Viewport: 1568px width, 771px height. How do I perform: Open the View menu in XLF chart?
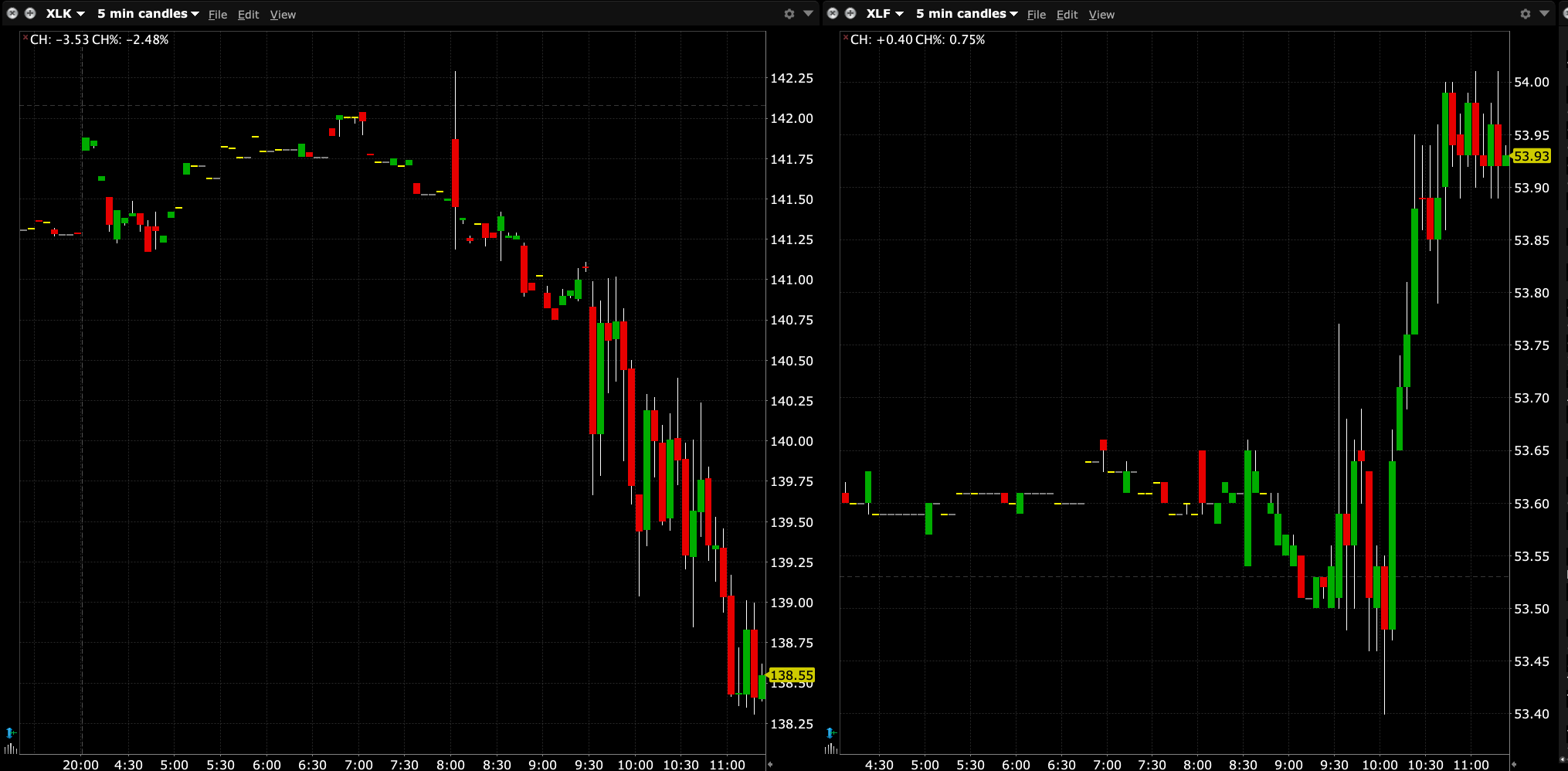click(1101, 15)
